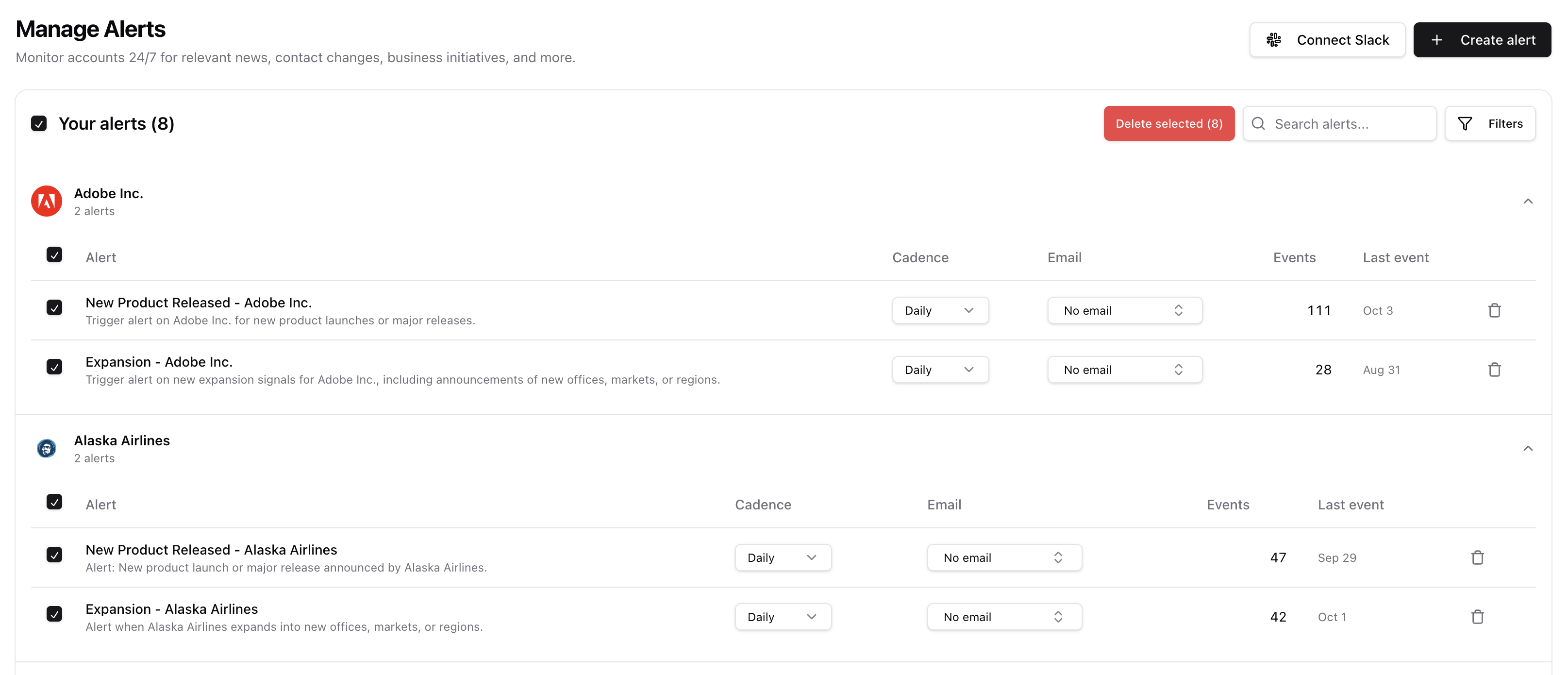Open No email selector for New Product Released Alaska
Screen dimensions: 1568x675
point(1004,557)
